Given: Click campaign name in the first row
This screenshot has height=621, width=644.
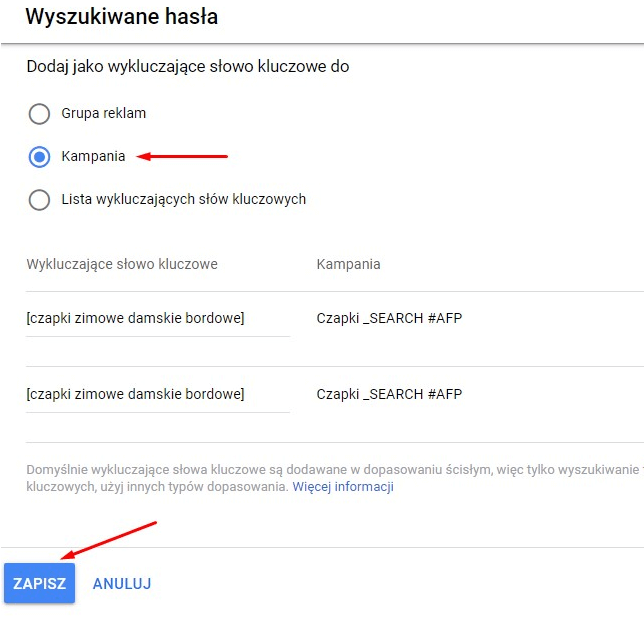Looking at the screenshot, I should tap(389, 319).
